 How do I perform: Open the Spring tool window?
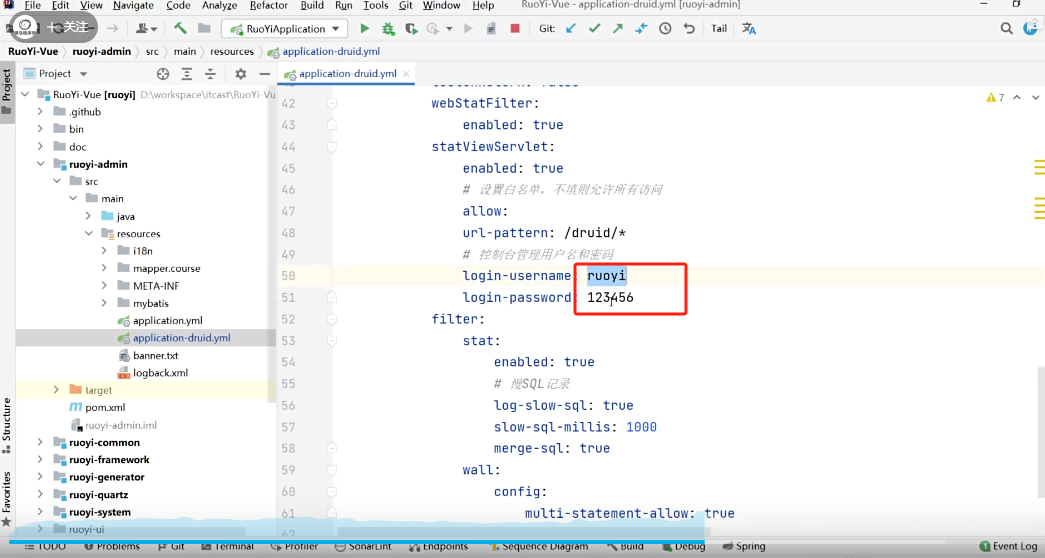click(744, 546)
